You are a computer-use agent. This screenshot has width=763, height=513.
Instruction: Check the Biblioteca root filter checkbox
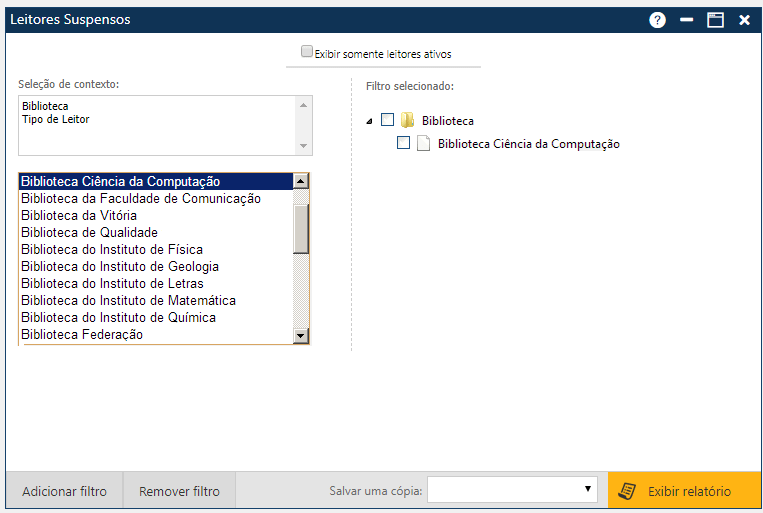pos(388,120)
